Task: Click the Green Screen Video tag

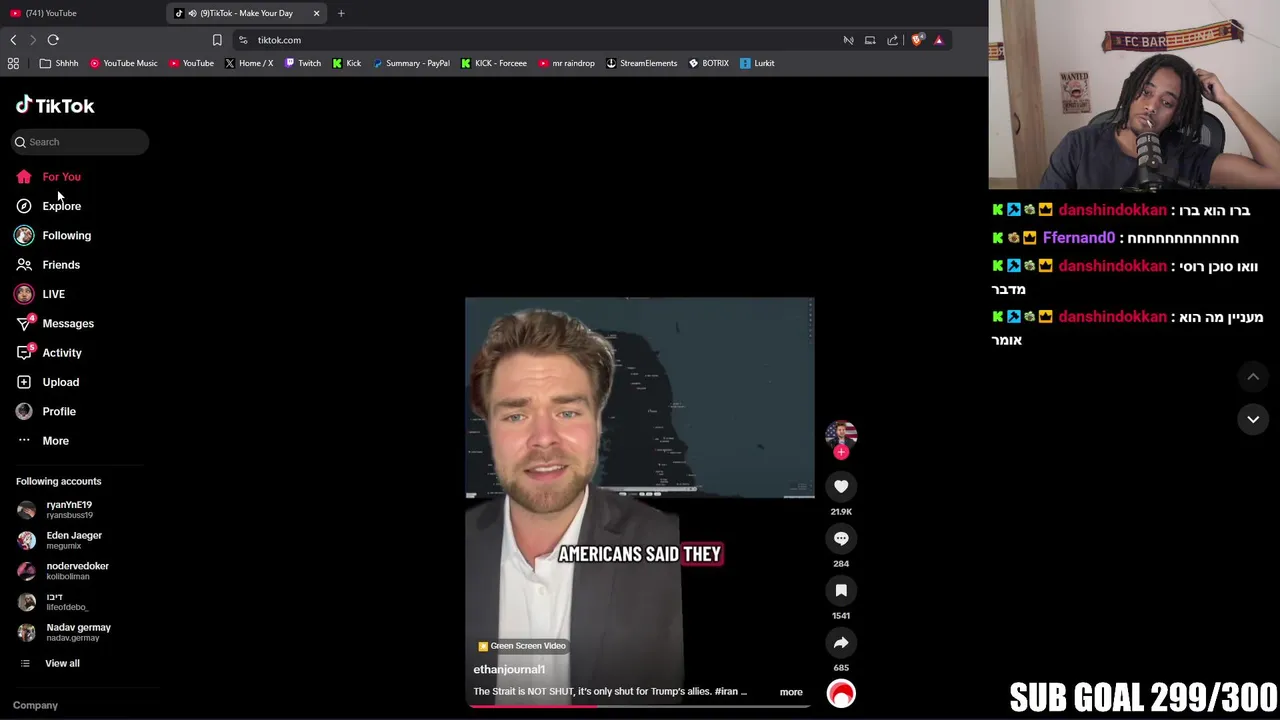Action: coord(522,646)
